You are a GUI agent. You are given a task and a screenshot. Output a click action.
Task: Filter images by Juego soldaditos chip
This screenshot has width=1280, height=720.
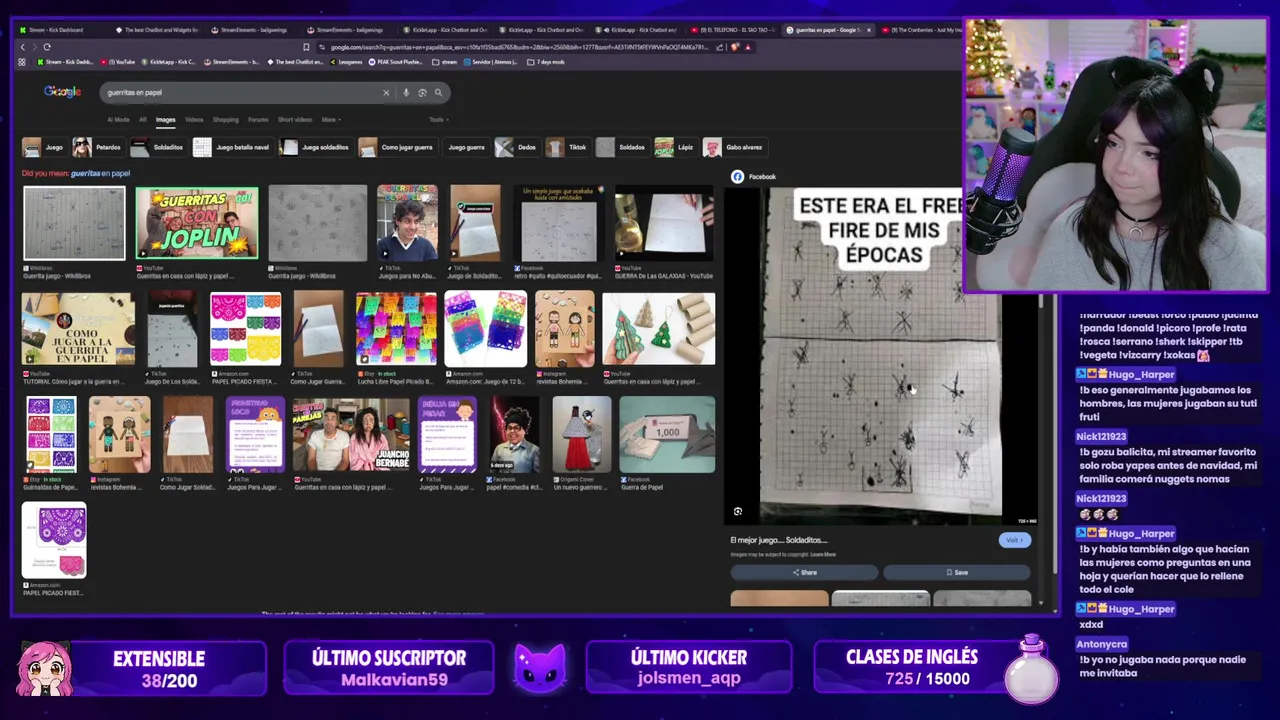coord(315,148)
